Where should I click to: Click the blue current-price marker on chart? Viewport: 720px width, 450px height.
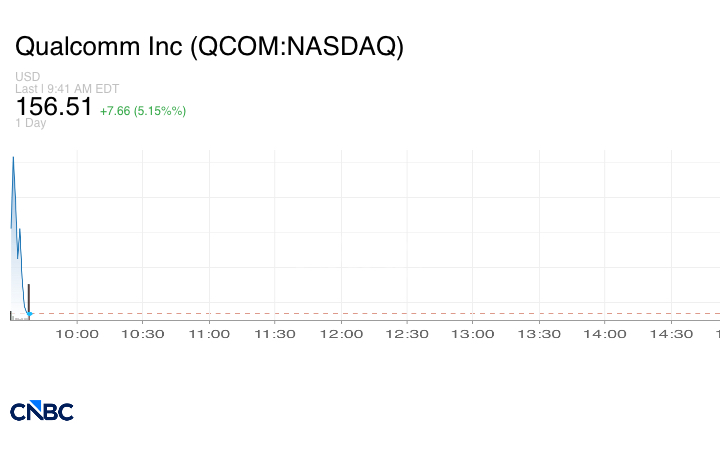coord(29,314)
